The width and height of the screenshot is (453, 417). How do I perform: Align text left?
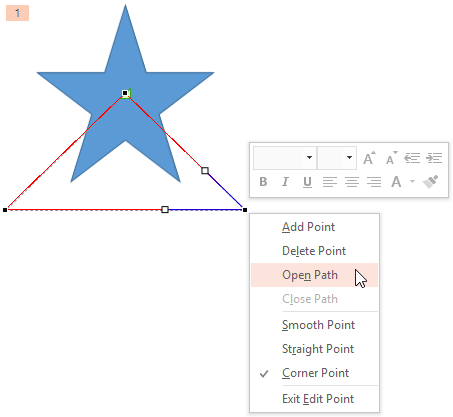coord(330,182)
